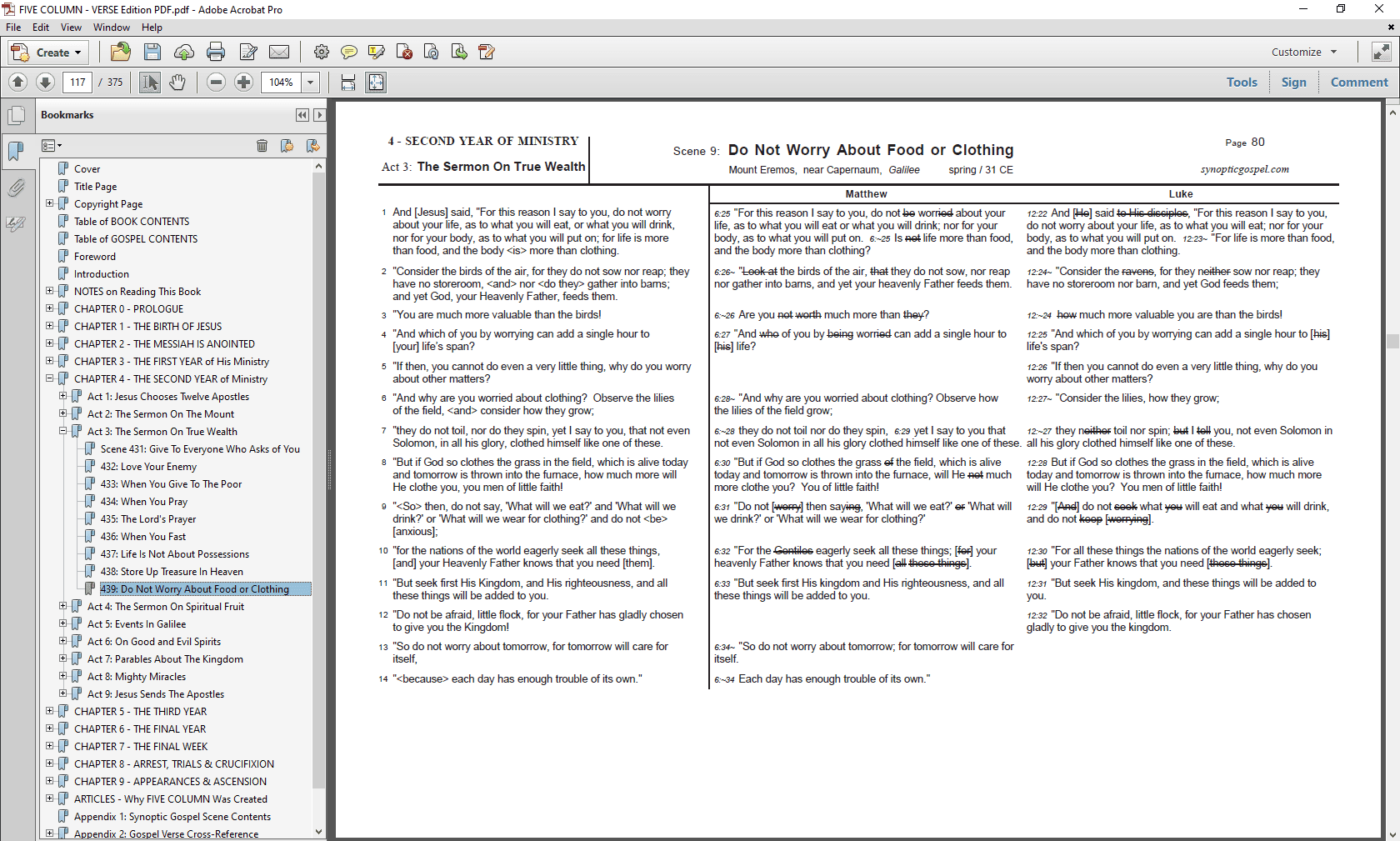Expand NOTES on Reading This Book
The height and width of the screenshot is (841, 1400).
point(49,291)
